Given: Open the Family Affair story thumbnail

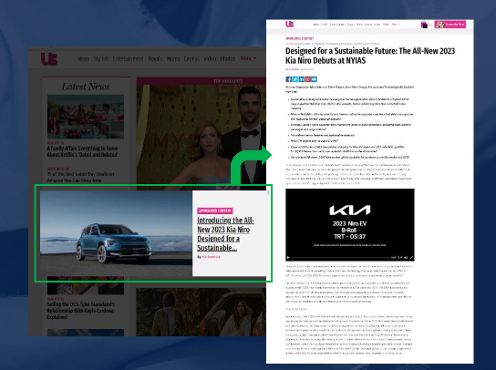Looking at the screenshot, I should 85,117.
